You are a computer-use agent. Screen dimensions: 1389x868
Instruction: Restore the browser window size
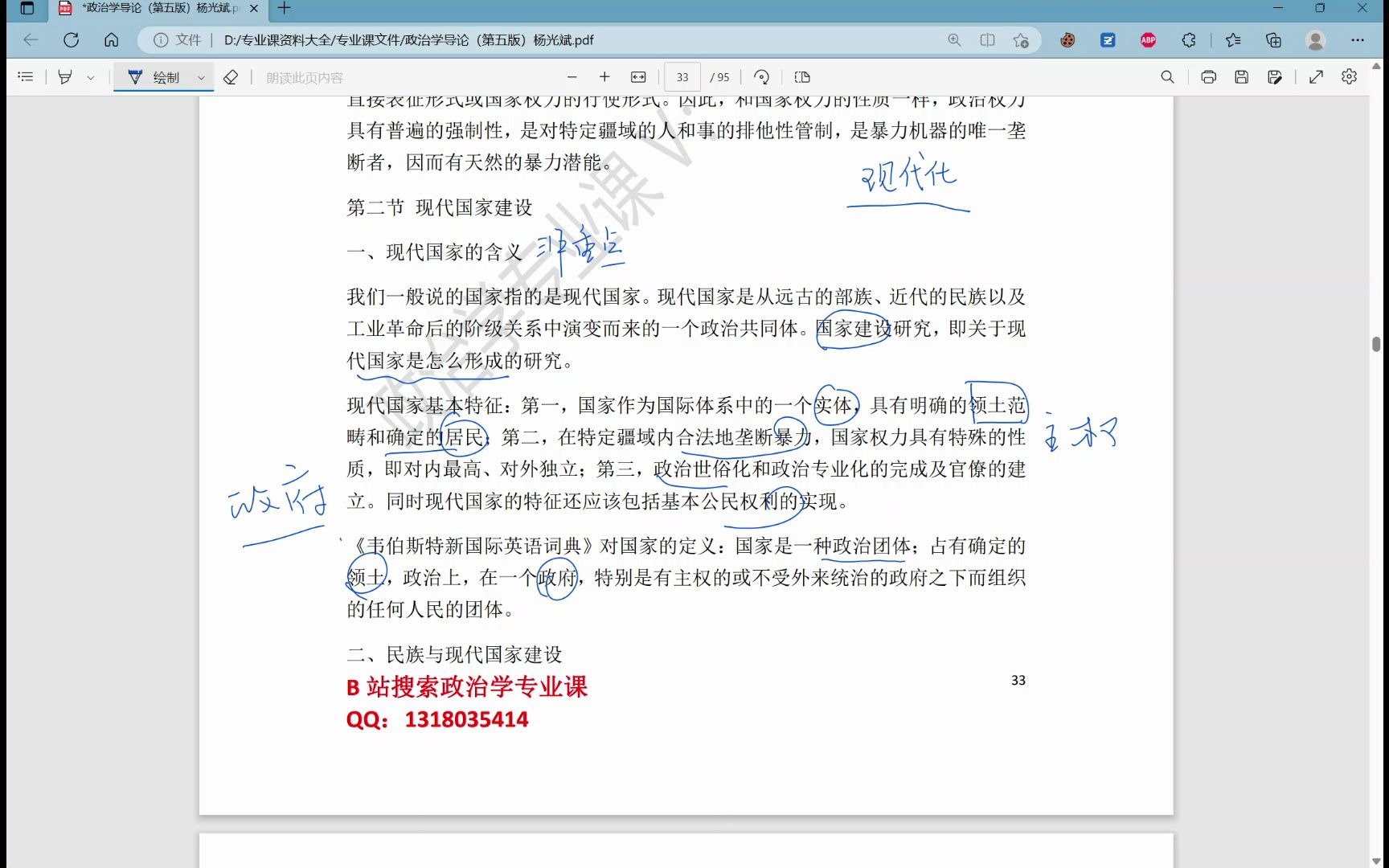pos(1320,8)
